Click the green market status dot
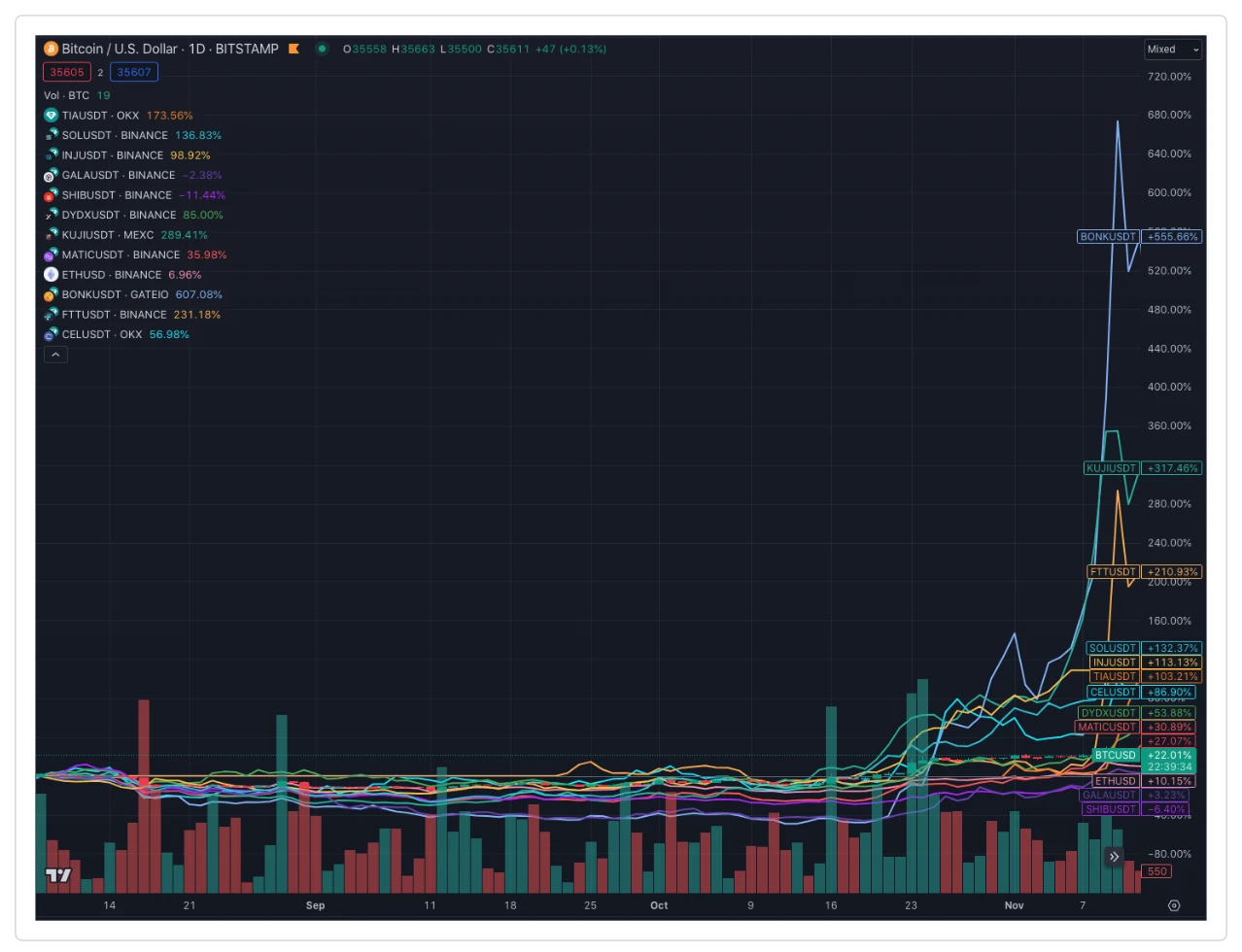 [322, 49]
